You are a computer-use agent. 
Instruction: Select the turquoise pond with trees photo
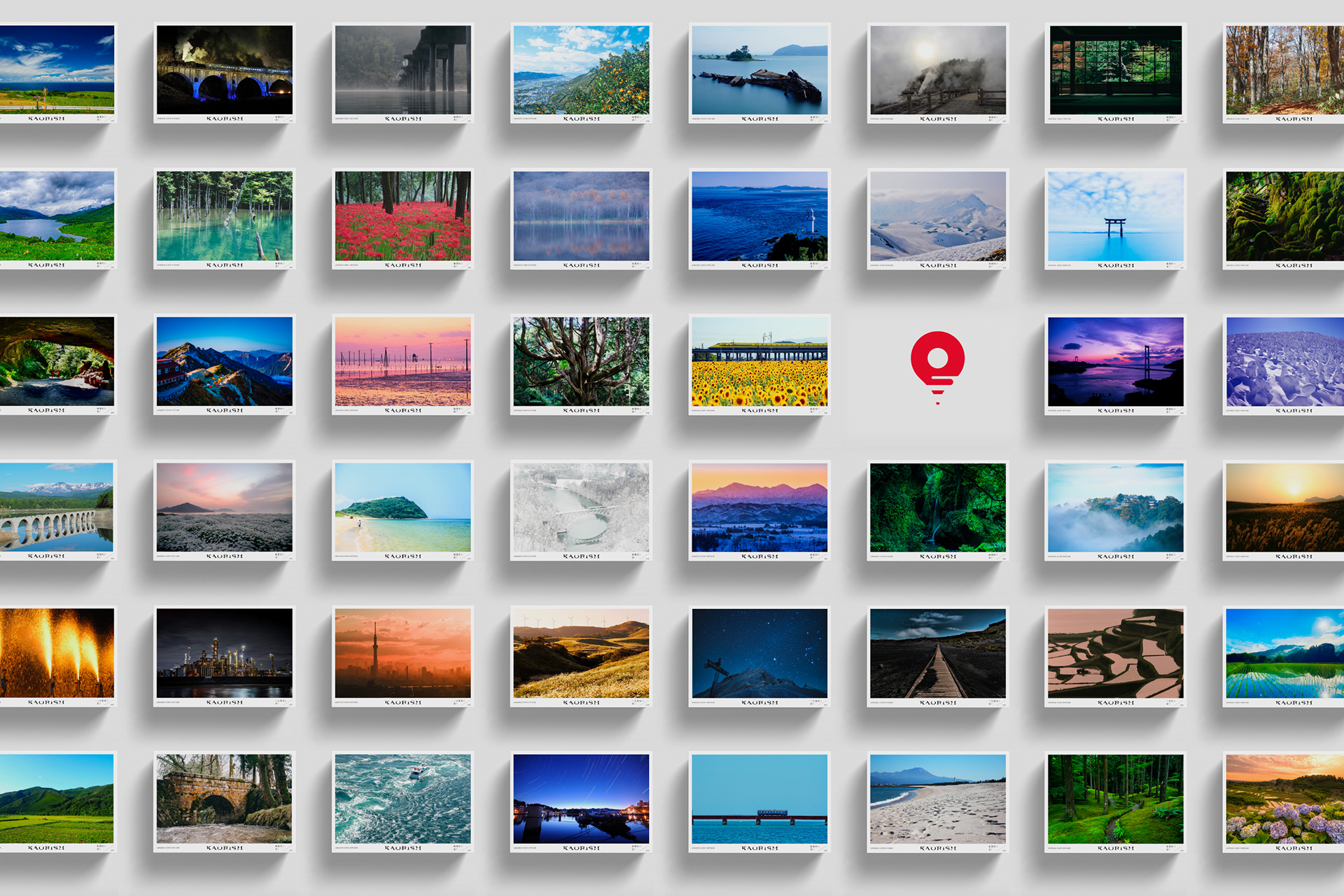point(224,216)
